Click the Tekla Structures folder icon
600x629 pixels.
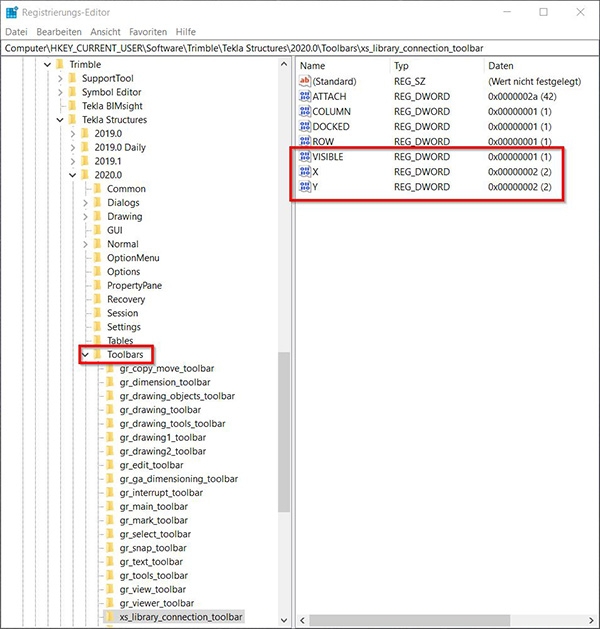click(73, 120)
